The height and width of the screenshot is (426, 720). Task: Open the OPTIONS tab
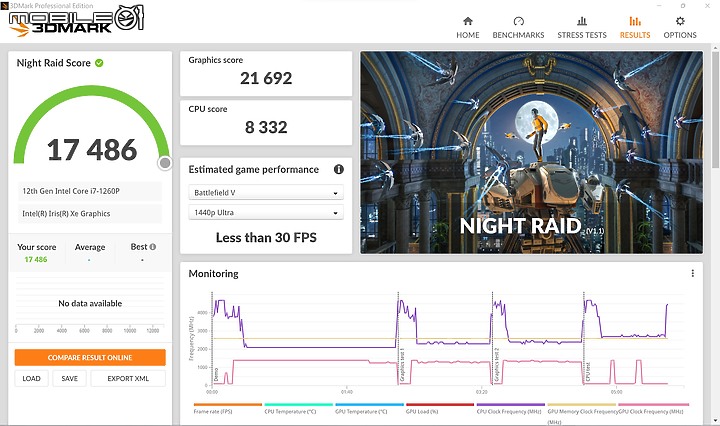coord(680,28)
